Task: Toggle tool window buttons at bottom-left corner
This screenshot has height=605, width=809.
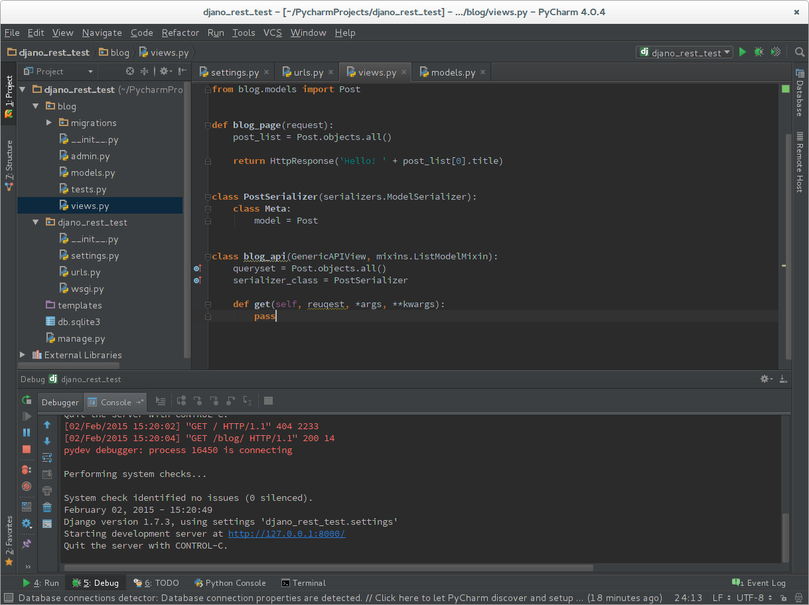Action: click(8, 598)
